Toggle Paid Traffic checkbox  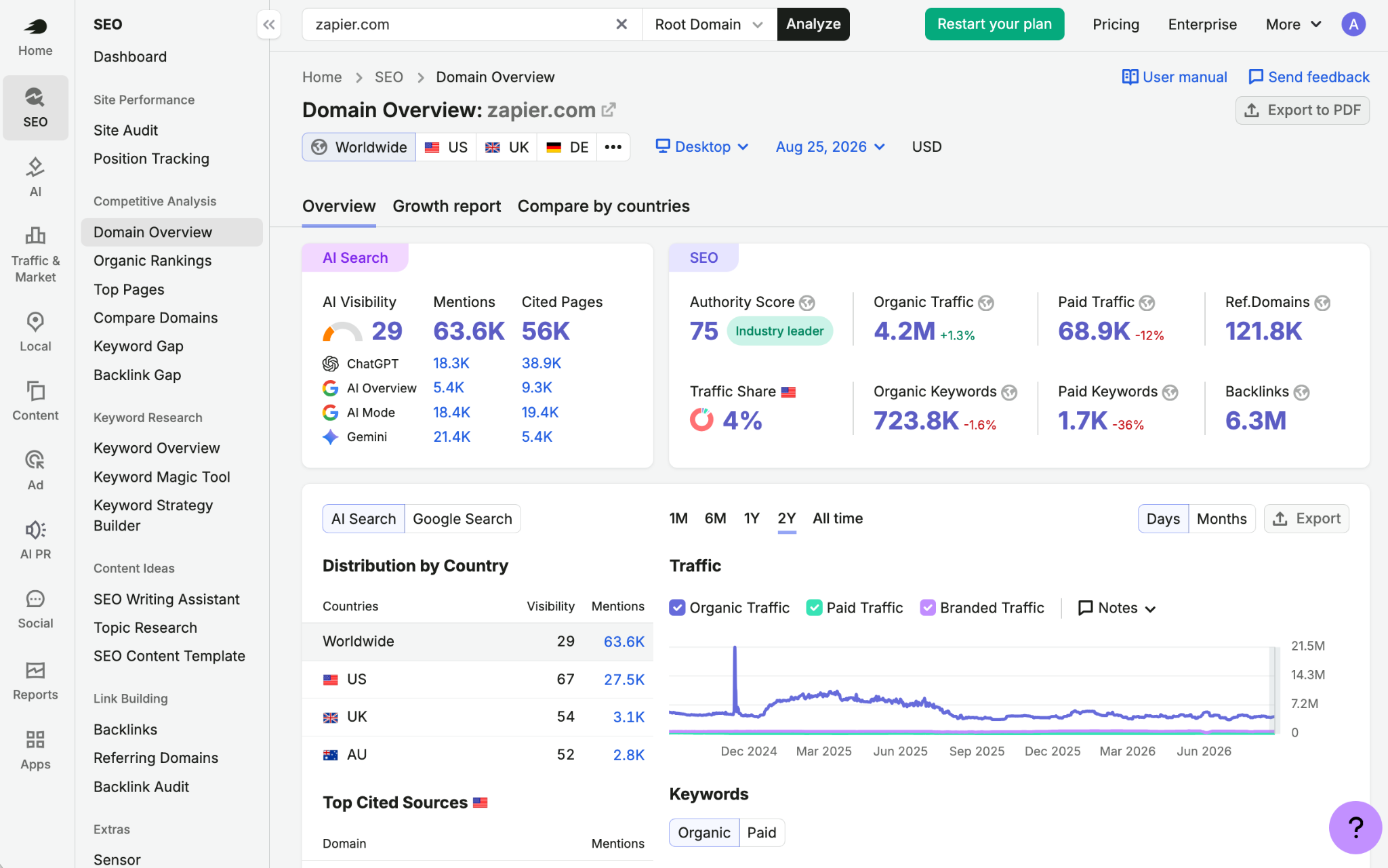(x=814, y=608)
